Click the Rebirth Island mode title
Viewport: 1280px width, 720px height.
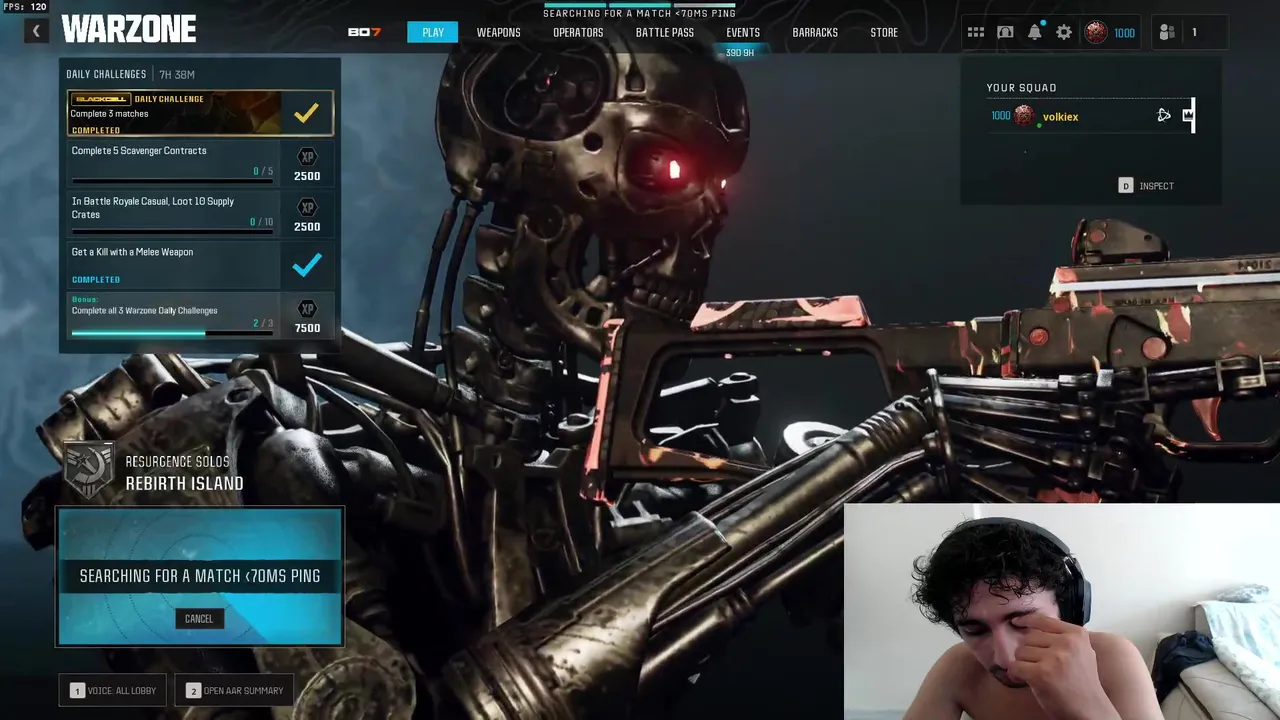coord(184,483)
